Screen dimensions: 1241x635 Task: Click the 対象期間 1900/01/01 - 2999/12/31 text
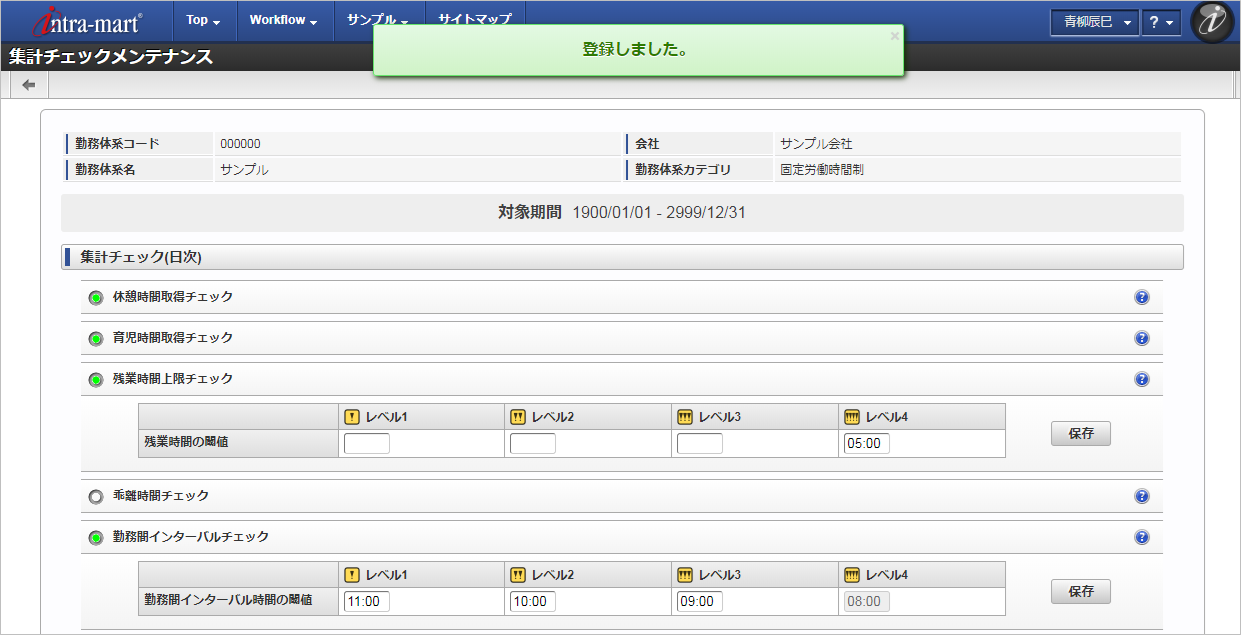[x=622, y=213]
